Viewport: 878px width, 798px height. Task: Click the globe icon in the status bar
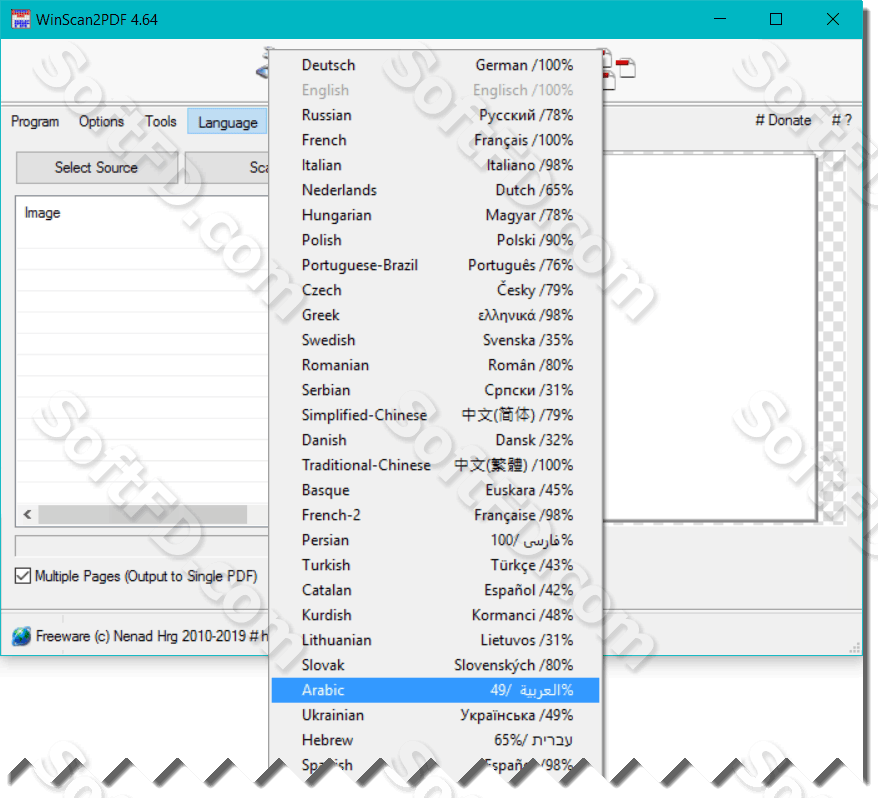coord(21,636)
